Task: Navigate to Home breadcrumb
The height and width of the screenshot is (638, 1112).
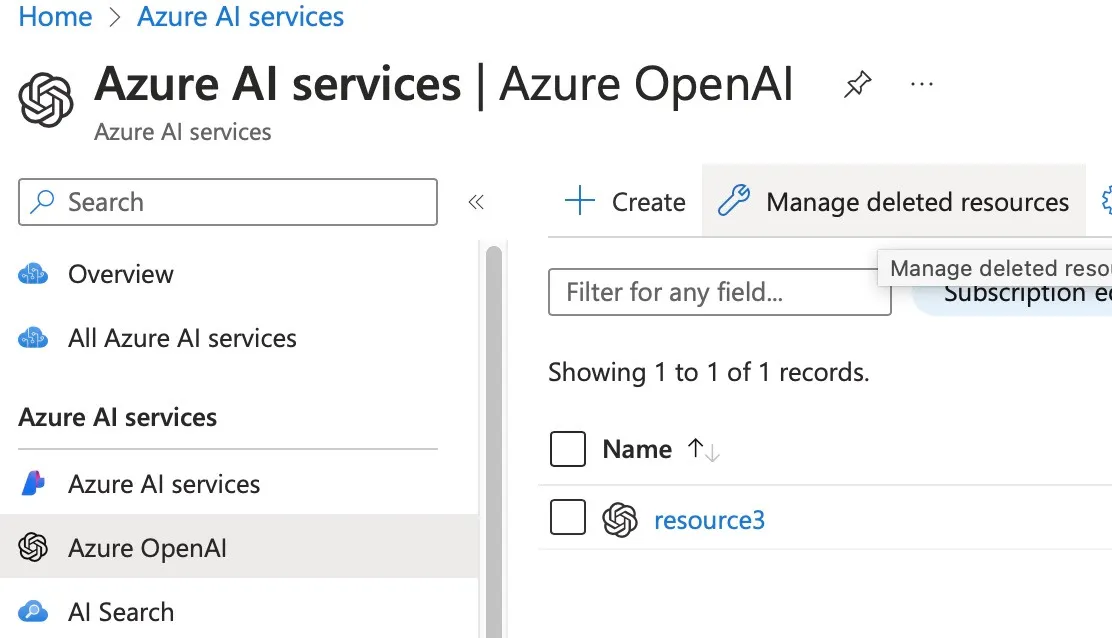Action: (x=55, y=17)
